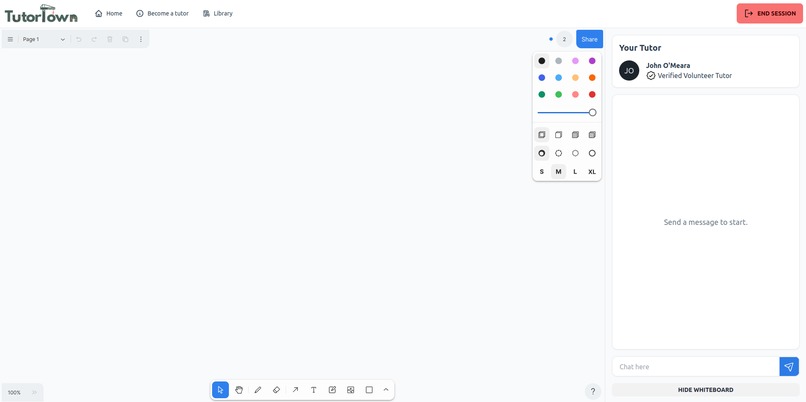Set stroke size to M
This screenshot has width=806, height=402.
[559, 172]
